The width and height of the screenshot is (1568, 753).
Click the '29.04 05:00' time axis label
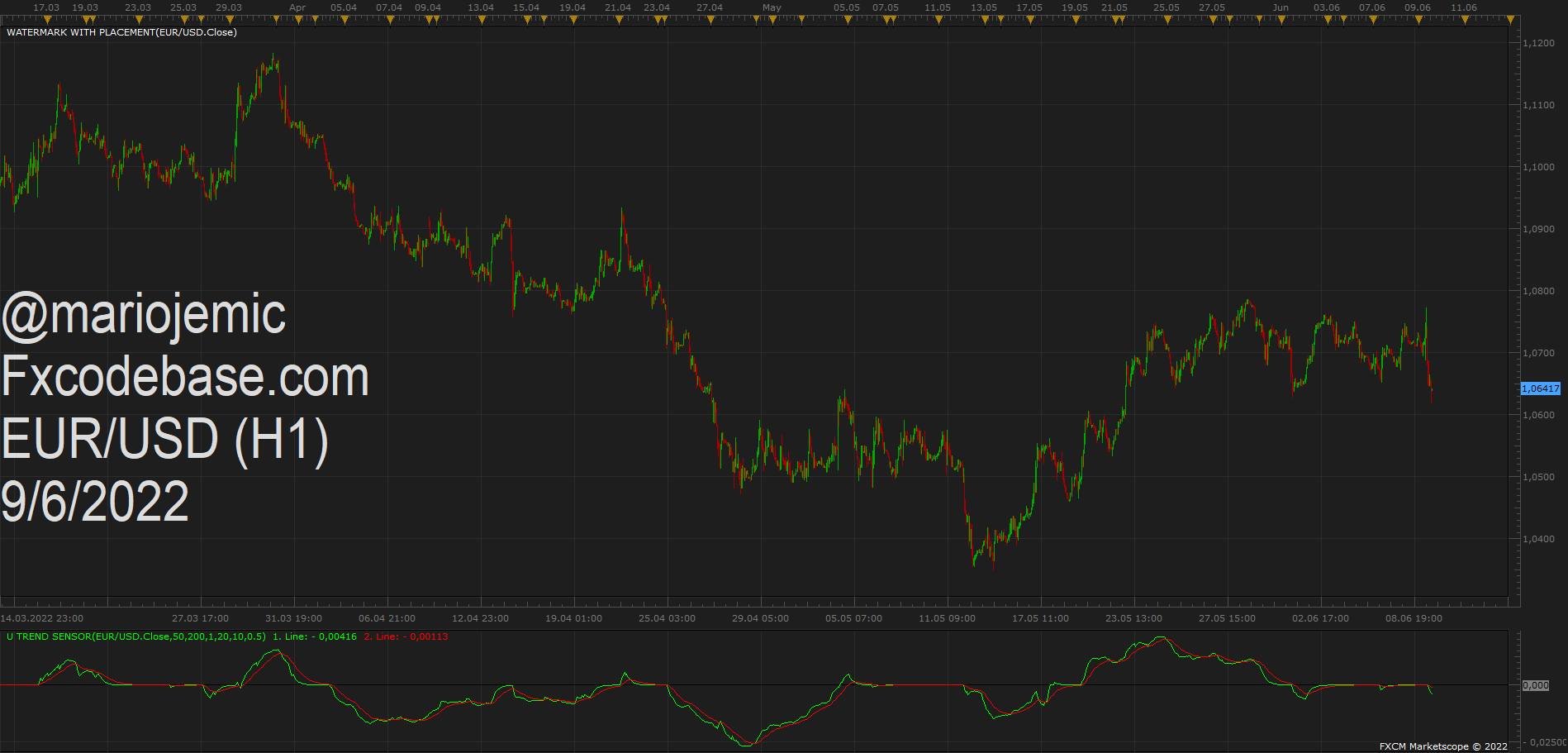click(x=761, y=618)
